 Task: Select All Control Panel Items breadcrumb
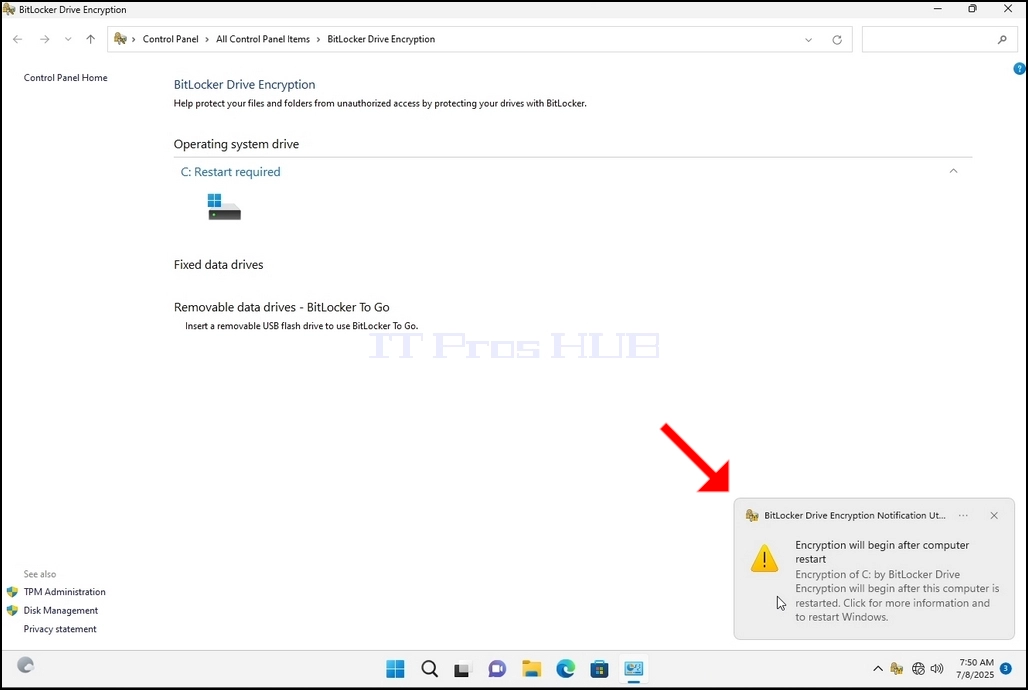(263, 39)
